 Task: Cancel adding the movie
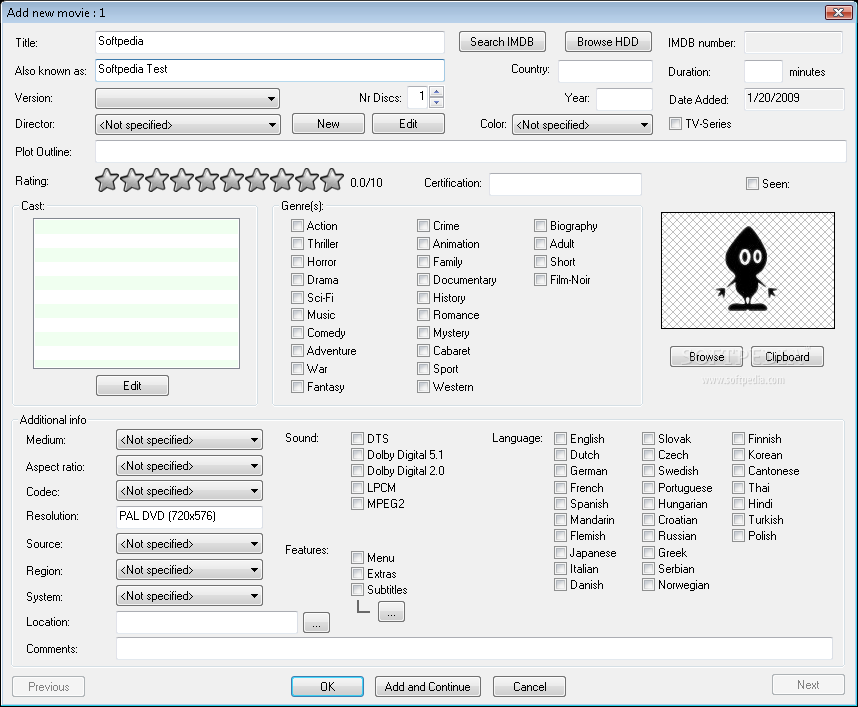pyautogui.click(x=529, y=687)
